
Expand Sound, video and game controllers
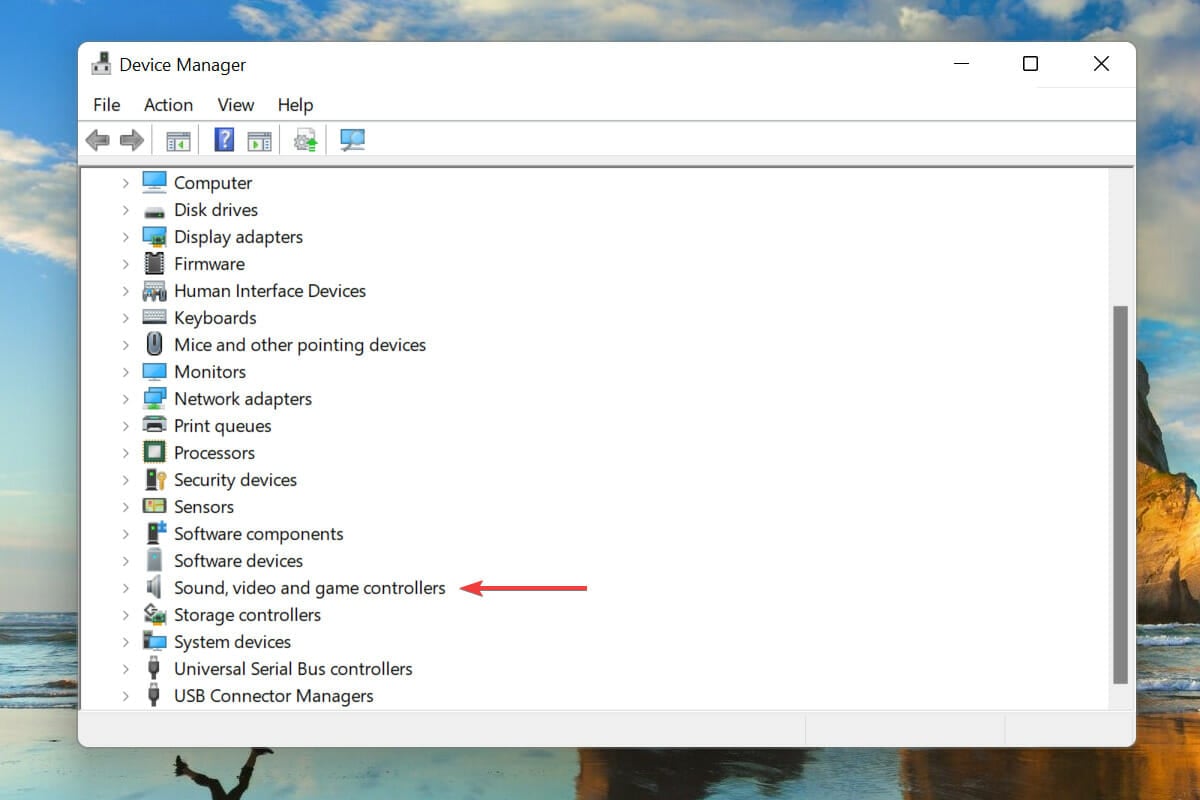[125, 587]
